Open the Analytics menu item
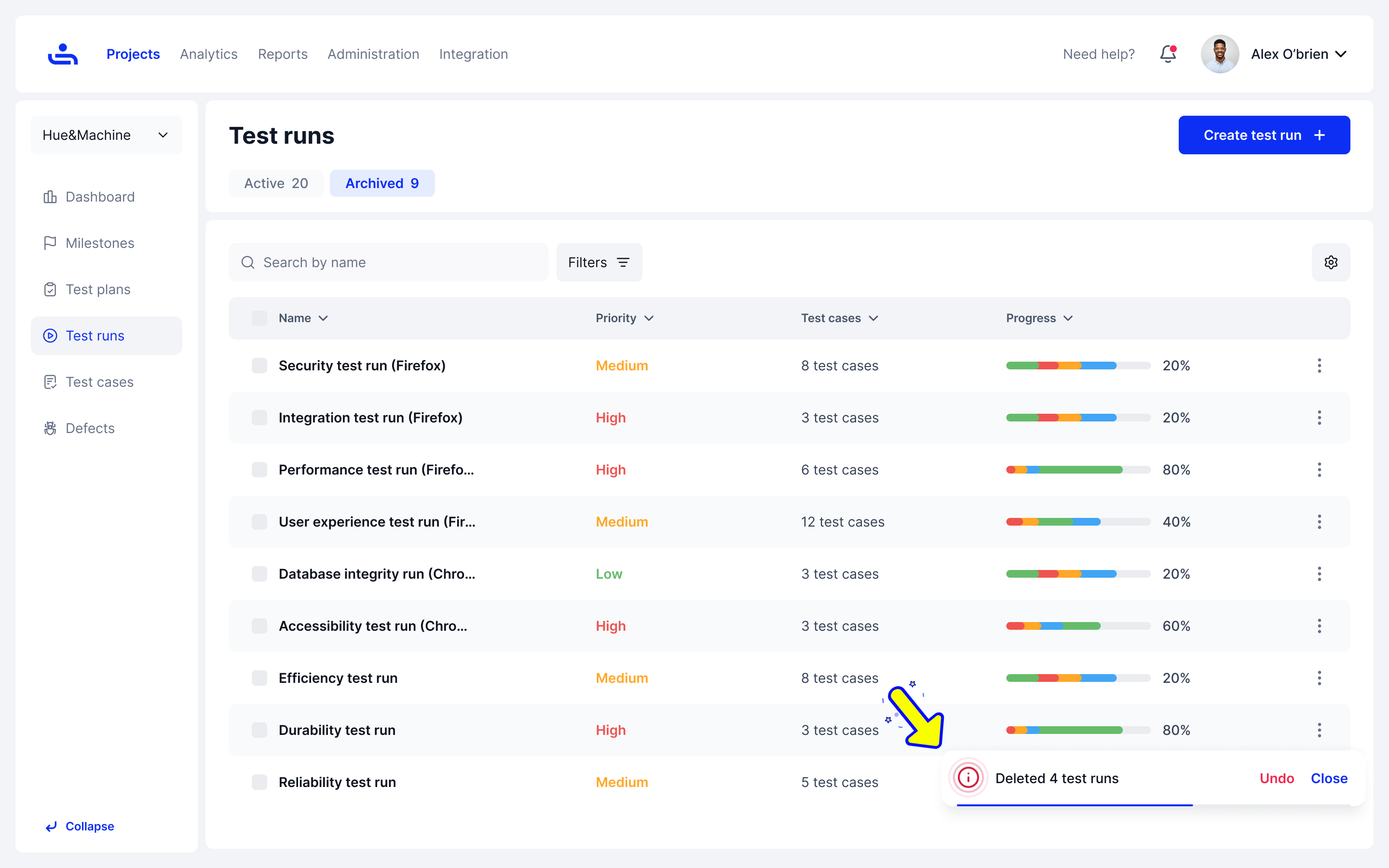 [x=208, y=54]
